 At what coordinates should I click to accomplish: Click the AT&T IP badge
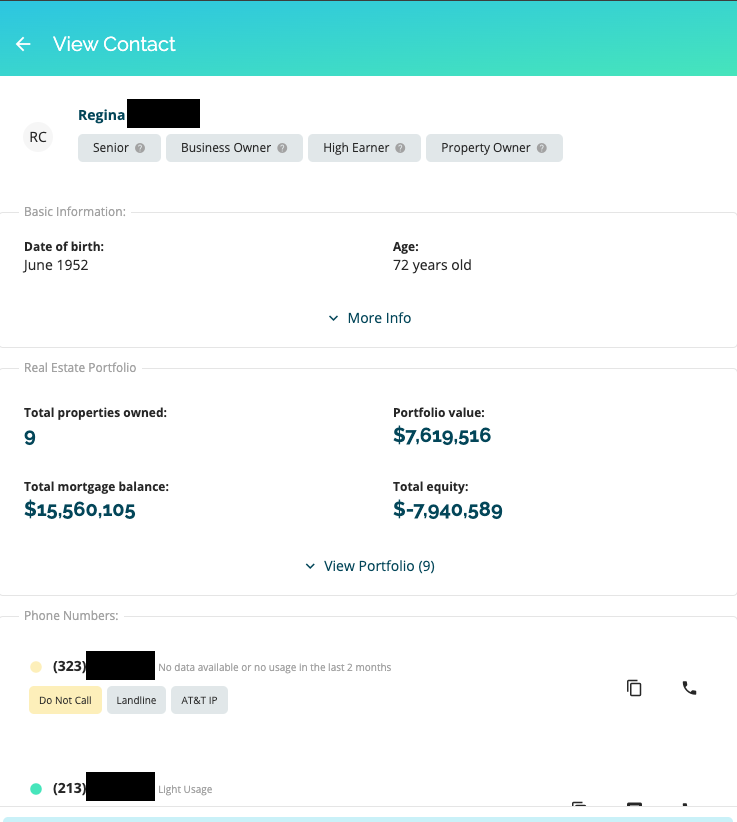199,700
